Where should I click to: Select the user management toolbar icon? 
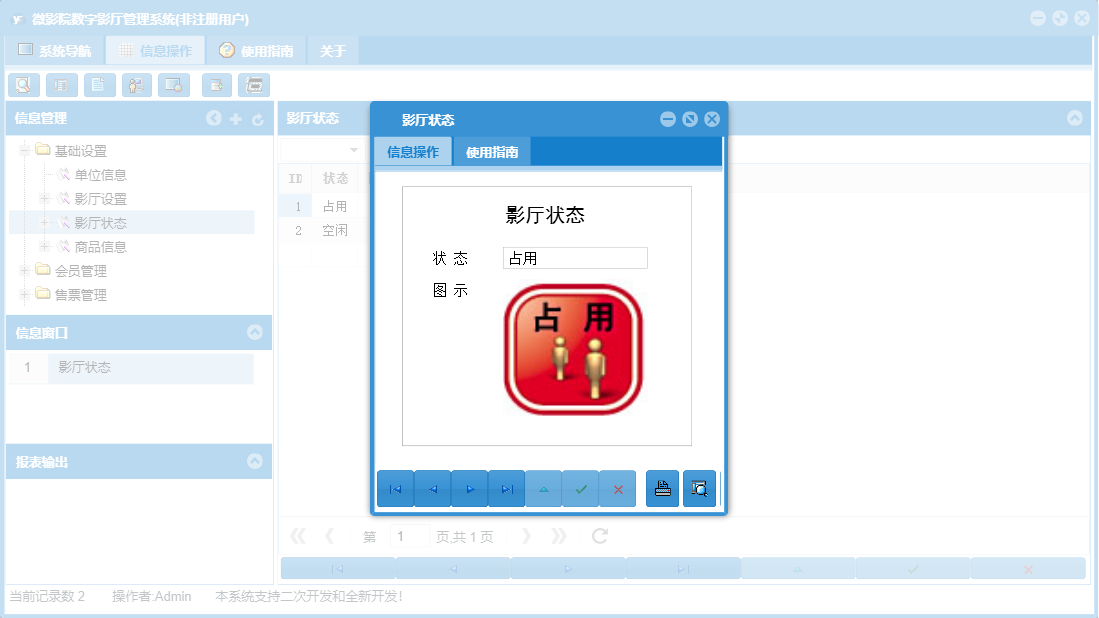(x=136, y=85)
